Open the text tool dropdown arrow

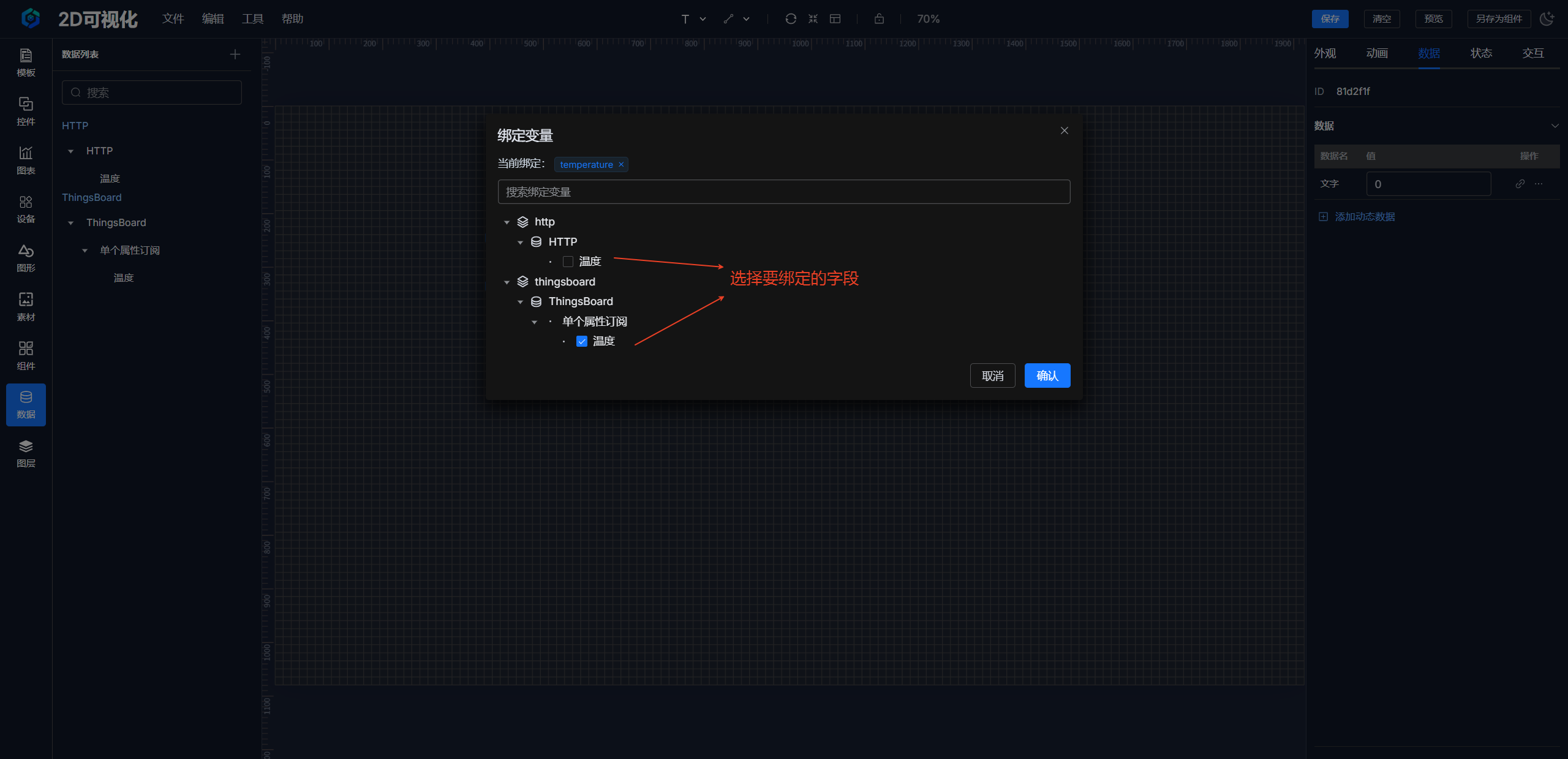[x=703, y=19]
